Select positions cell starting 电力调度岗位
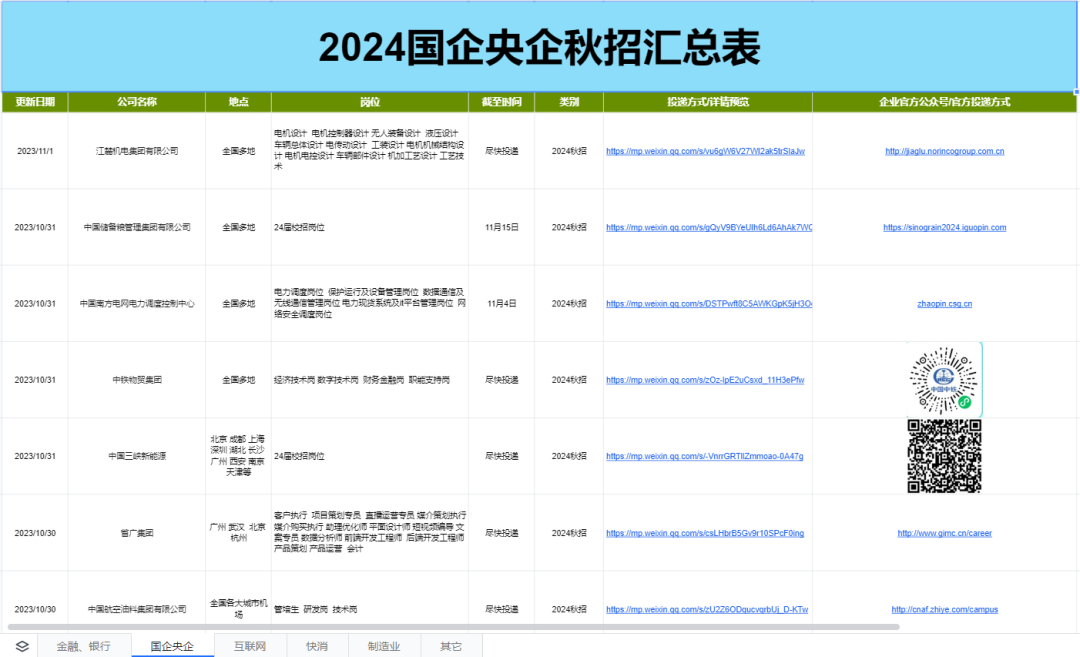This screenshot has height=657, width=1080. (x=370, y=304)
